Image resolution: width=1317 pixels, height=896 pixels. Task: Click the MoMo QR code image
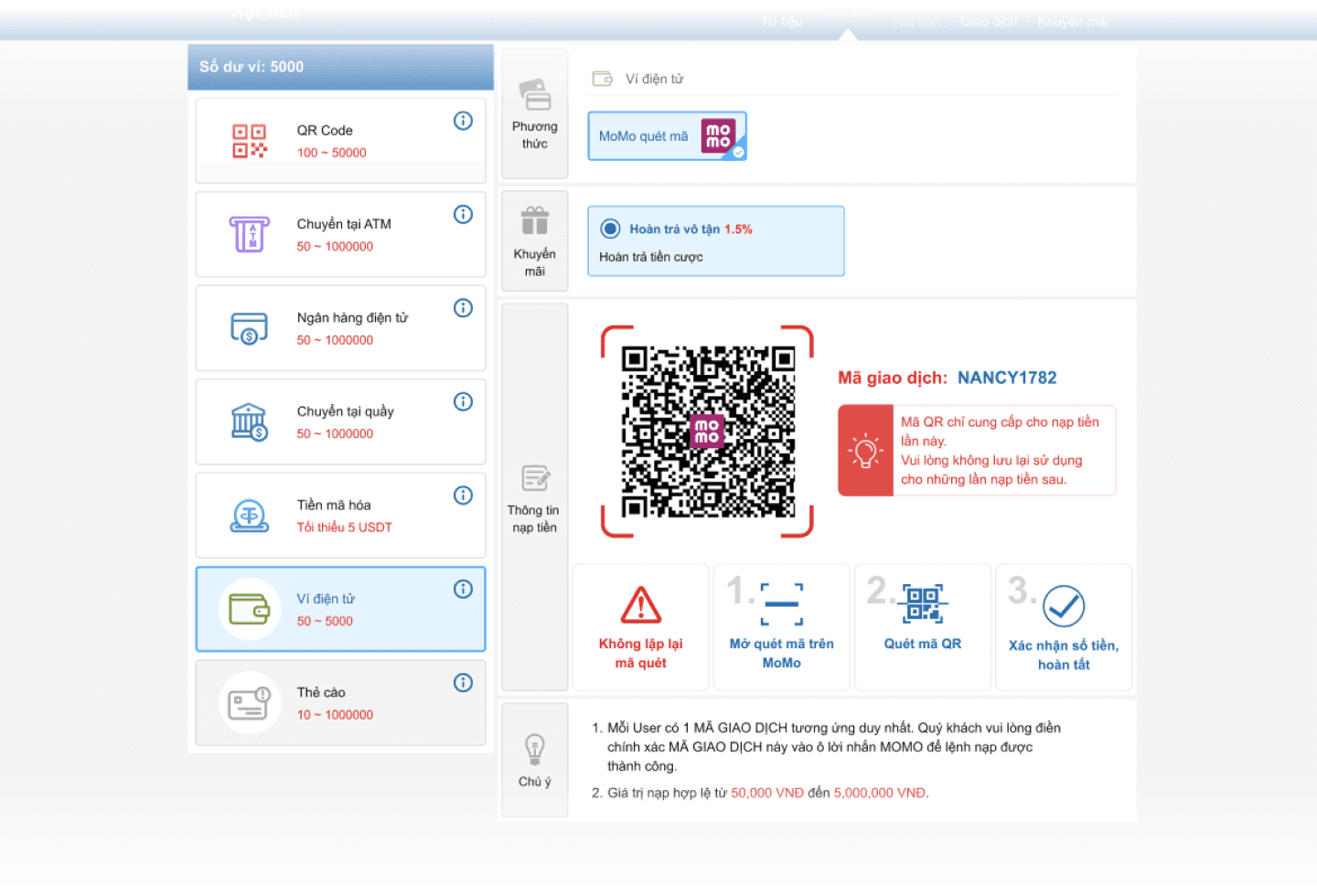(x=708, y=432)
